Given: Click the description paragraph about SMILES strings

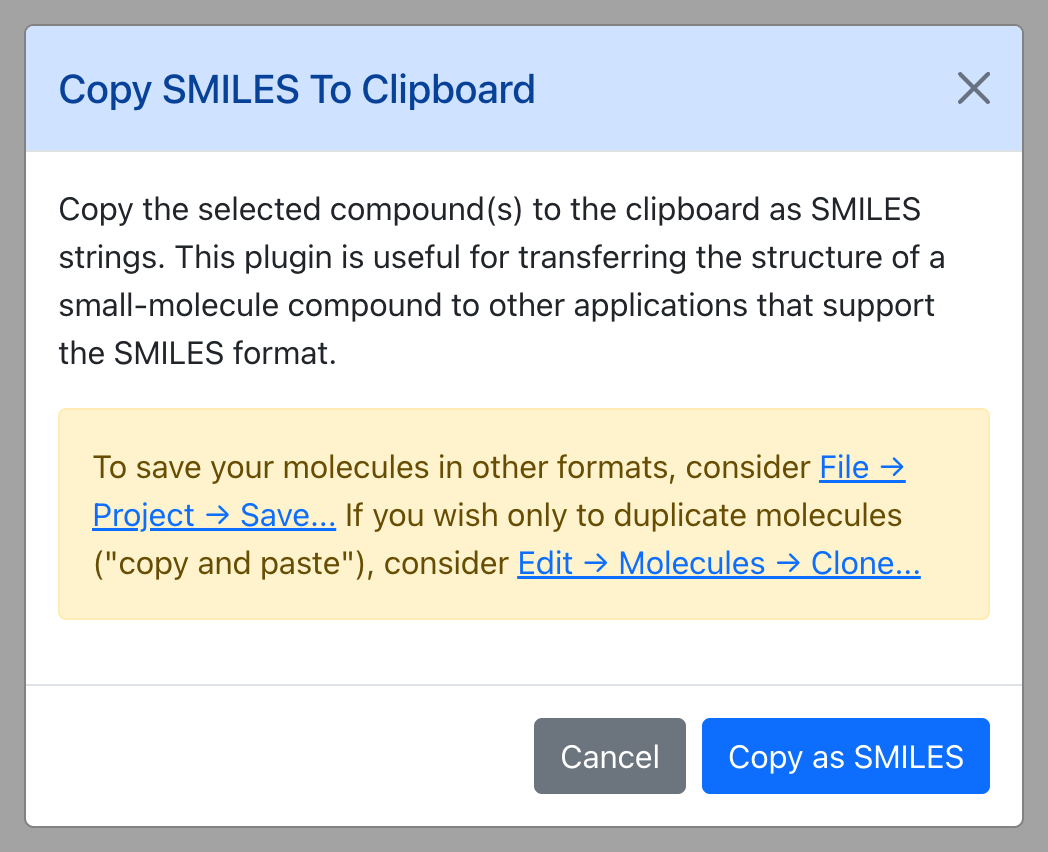Looking at the screenshot, I should pos(501,281).
